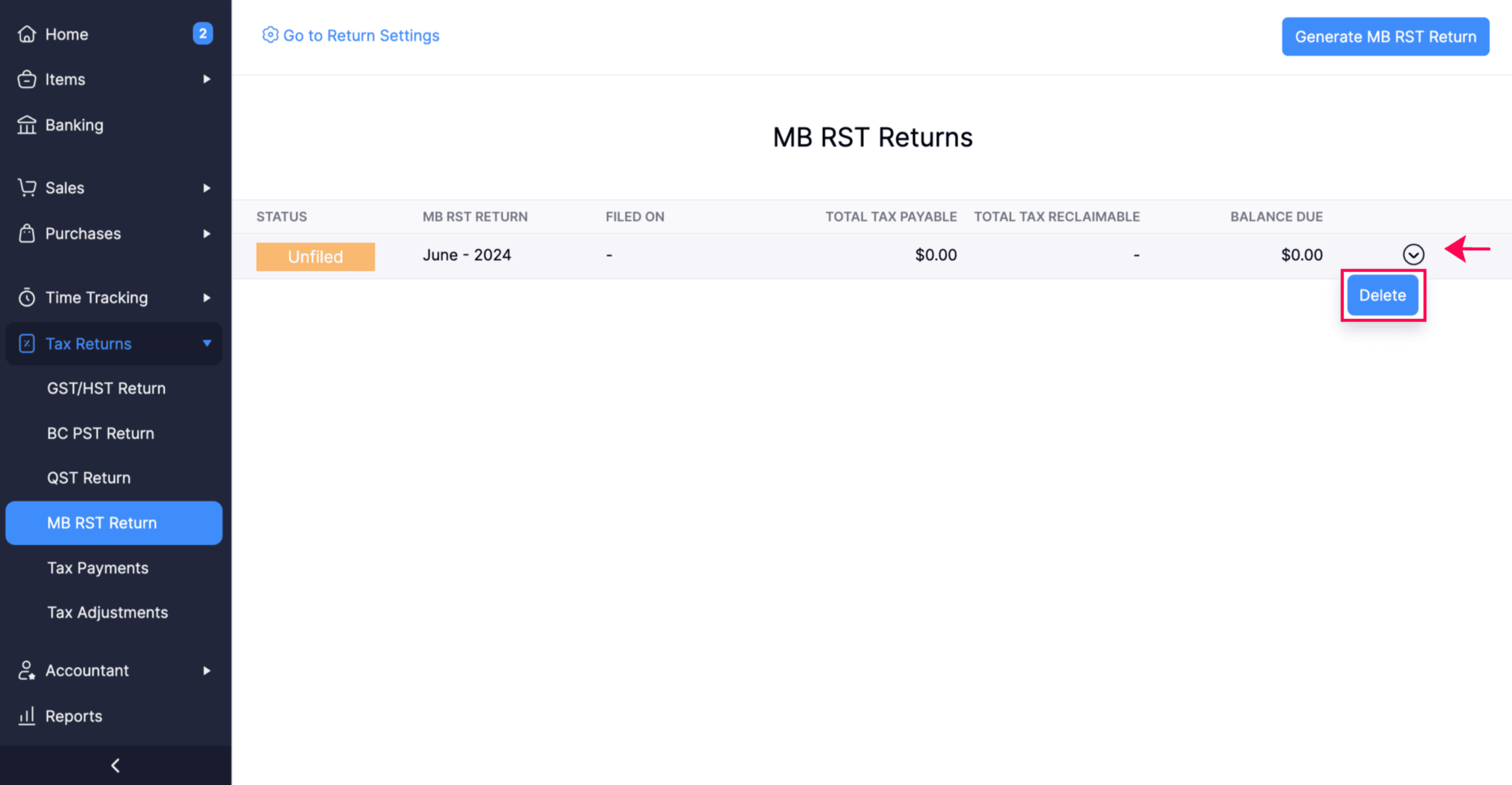Open the June 2024 row dropdown chevron

coord(1413,254)
